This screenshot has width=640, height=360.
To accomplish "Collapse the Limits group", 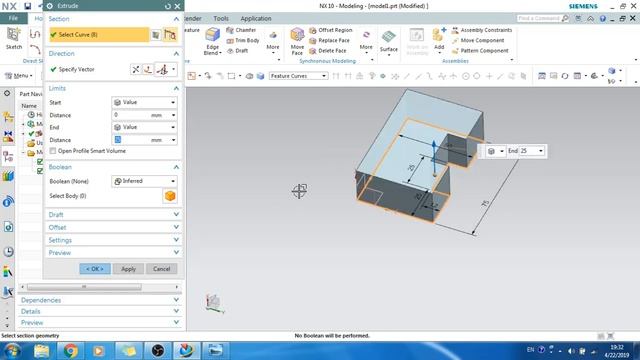I will pos(176,89).
